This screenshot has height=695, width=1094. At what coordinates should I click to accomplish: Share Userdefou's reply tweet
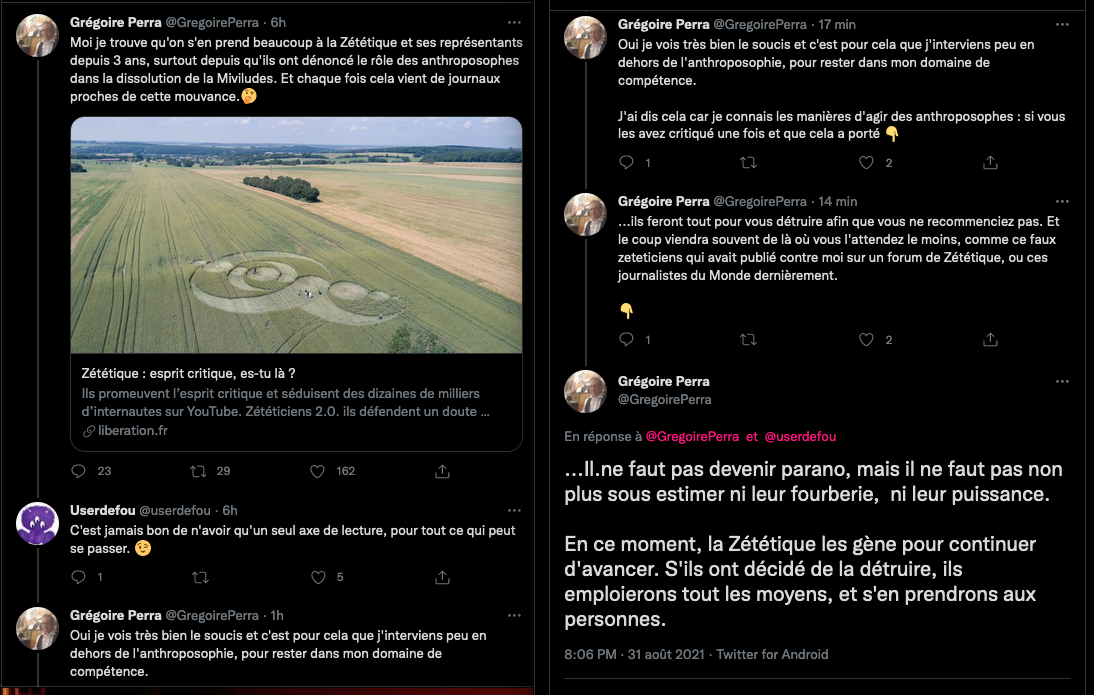coord(442,577)
